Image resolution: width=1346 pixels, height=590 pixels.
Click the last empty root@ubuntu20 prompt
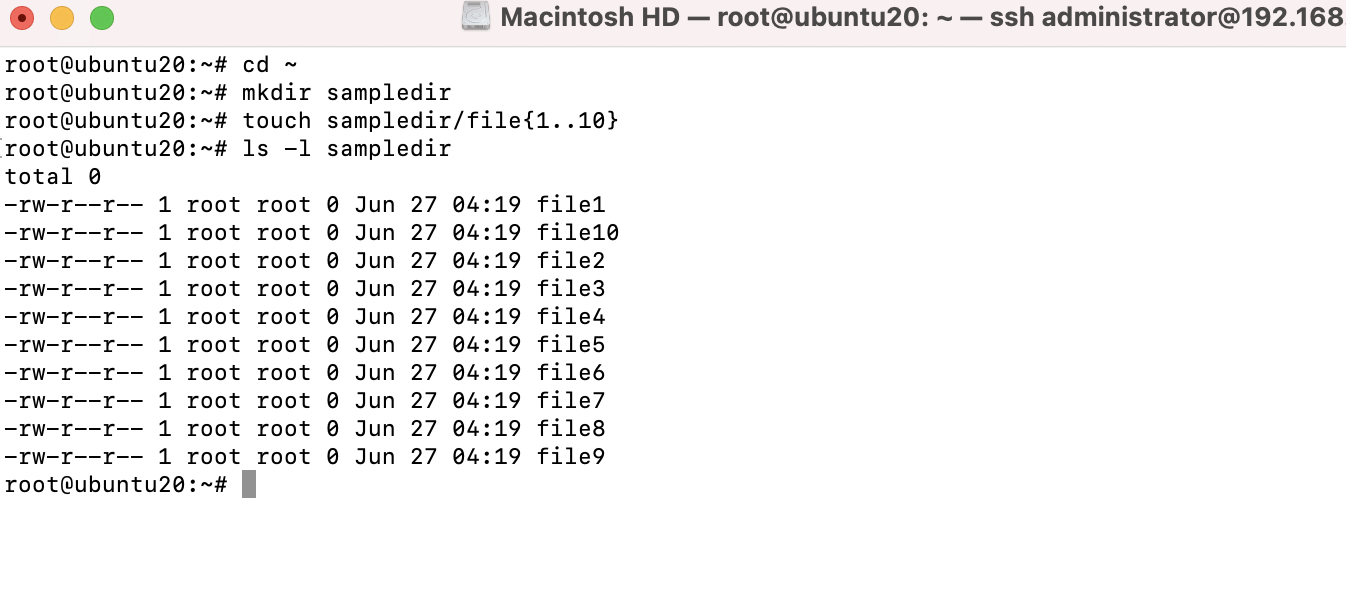tap(116, 485)
